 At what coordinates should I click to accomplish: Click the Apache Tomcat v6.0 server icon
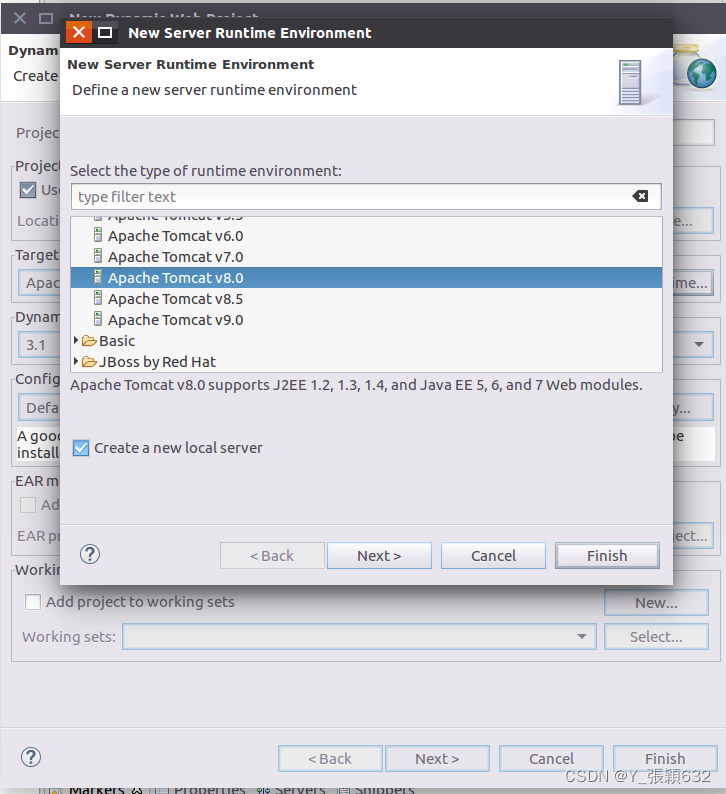pyautogui.click(x=98, y=235)
